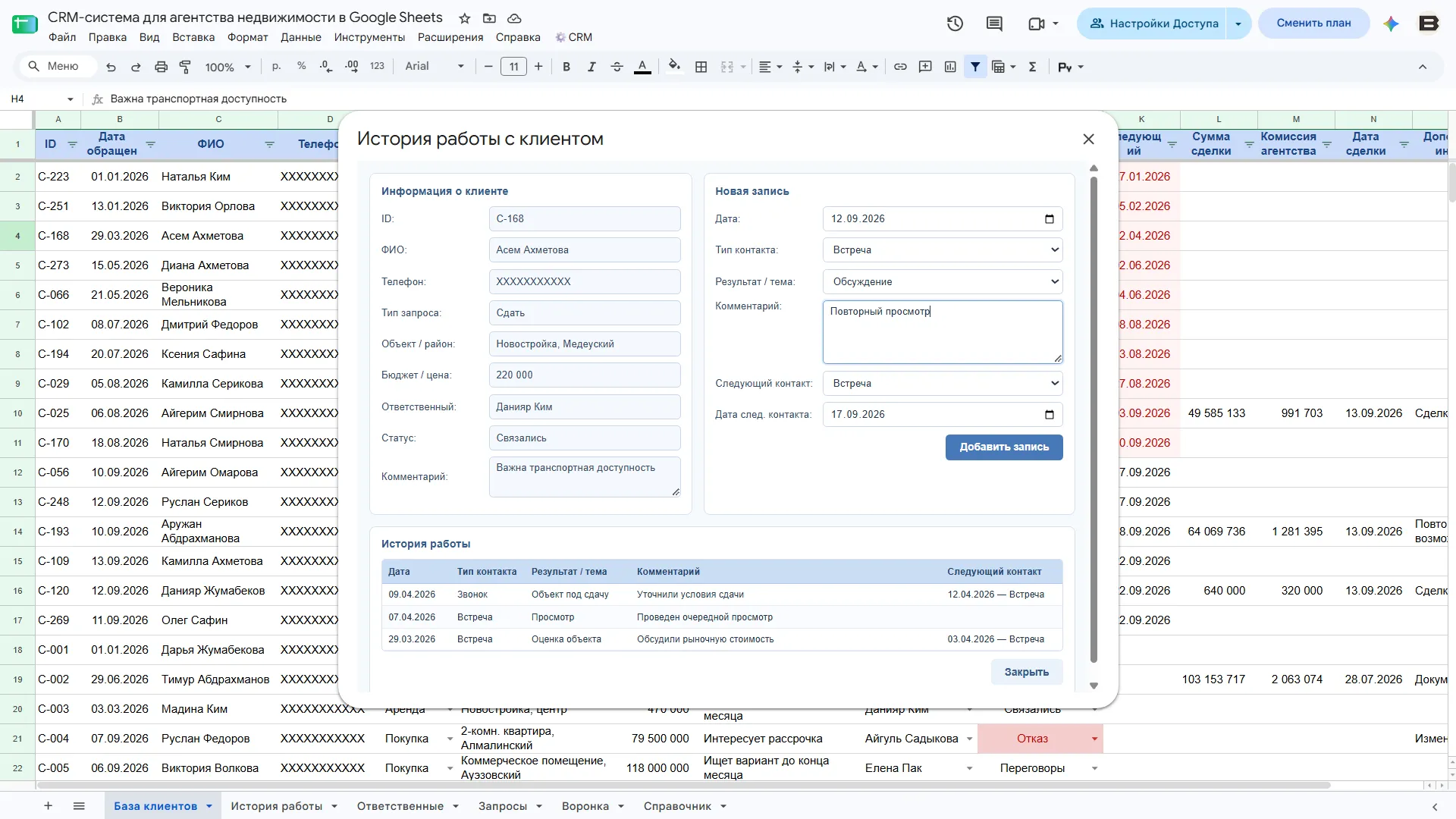Open the text color picker
This screenshot has height=819, width=1456.
pos(642,67)
